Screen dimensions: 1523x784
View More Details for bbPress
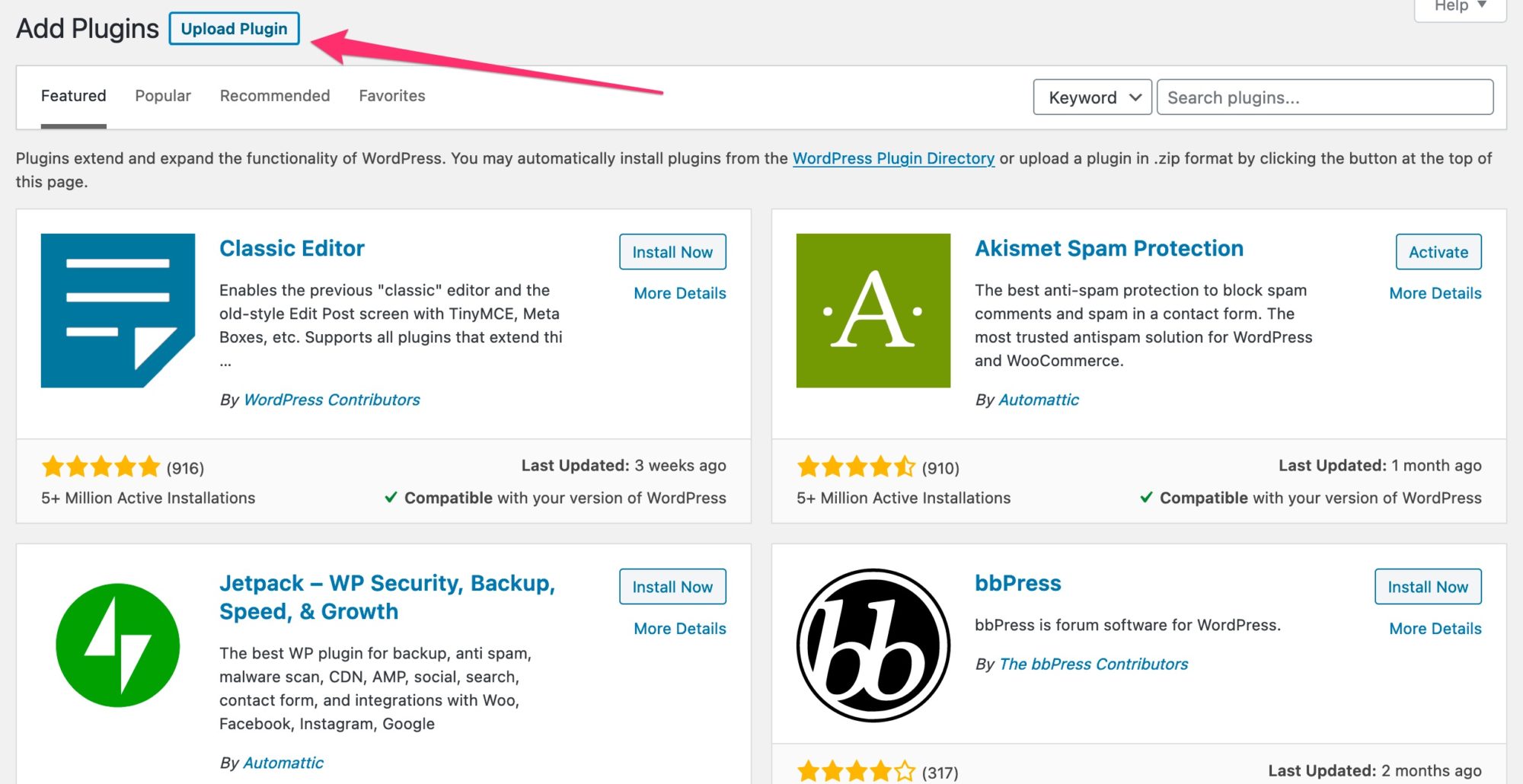coord(1435,629)
